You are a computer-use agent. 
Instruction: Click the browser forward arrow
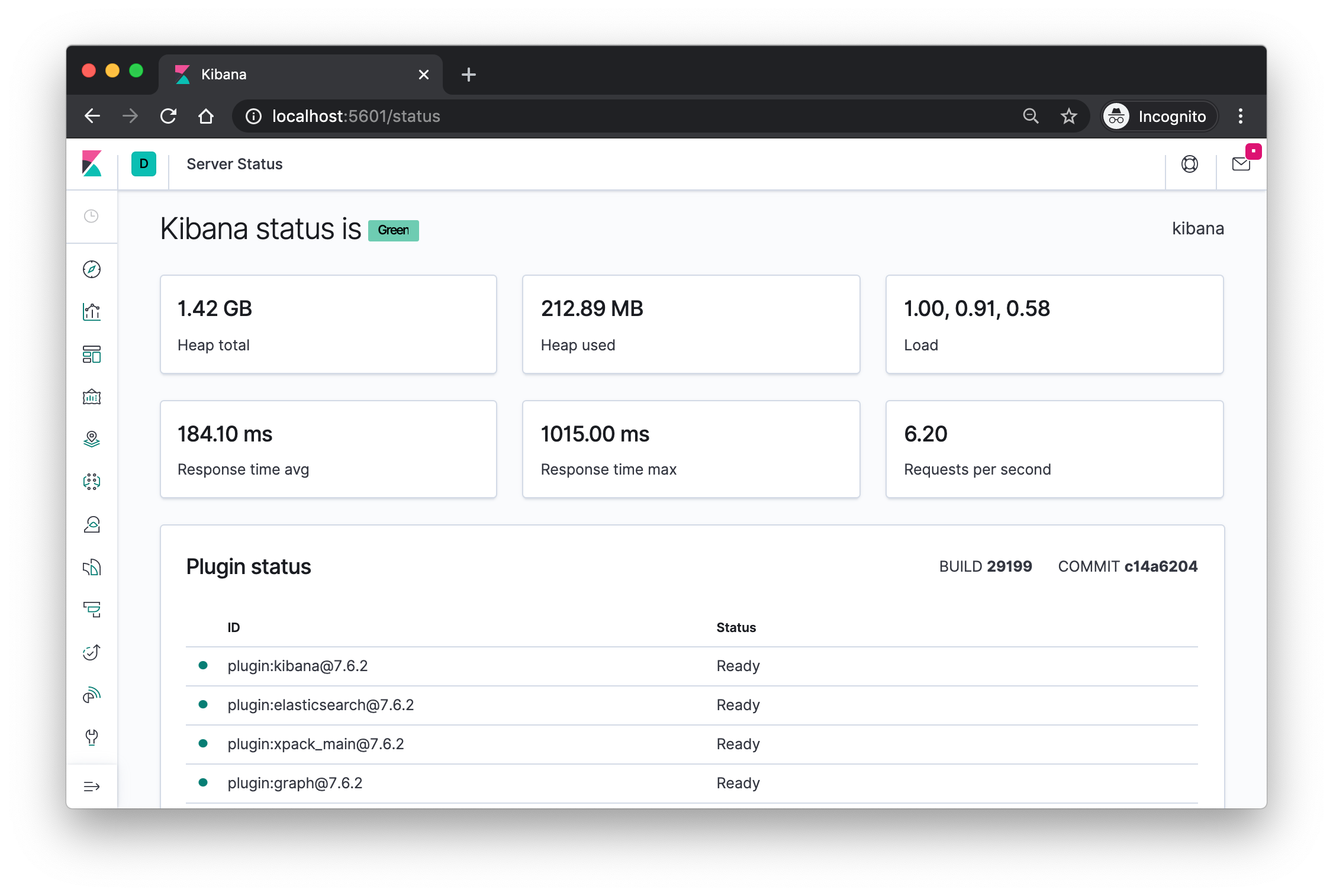point(130,116)
